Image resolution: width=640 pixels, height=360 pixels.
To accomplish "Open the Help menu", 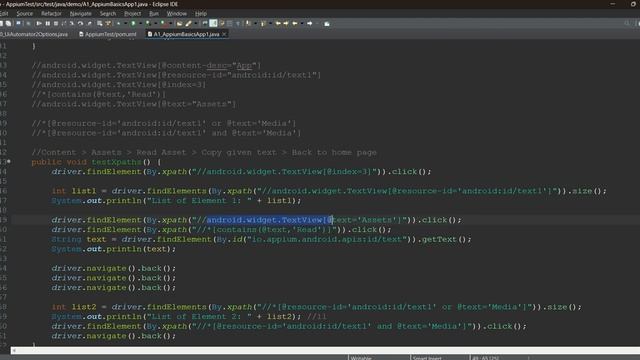I will tap(201, 13).
